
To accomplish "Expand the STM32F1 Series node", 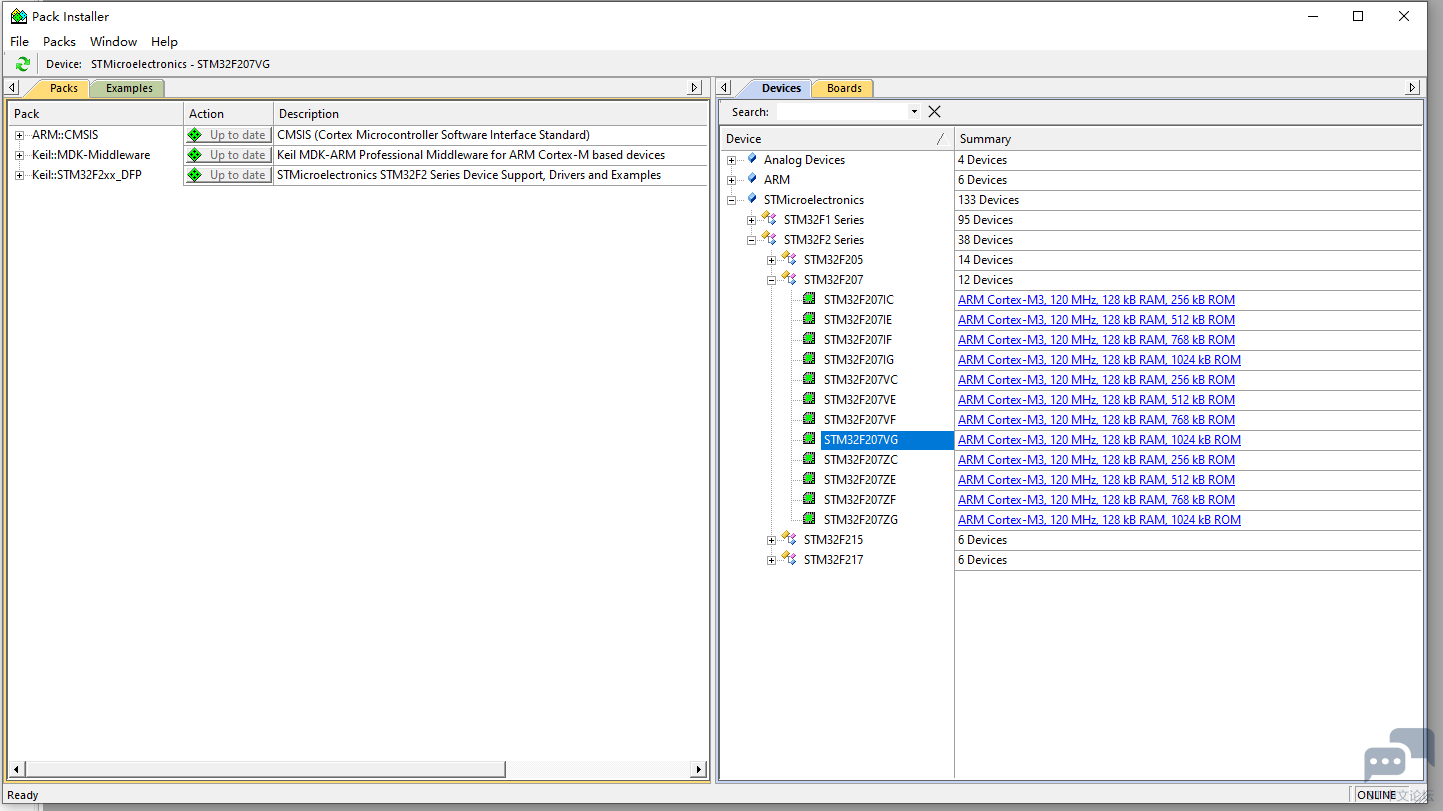I will [x=752, y=220].
